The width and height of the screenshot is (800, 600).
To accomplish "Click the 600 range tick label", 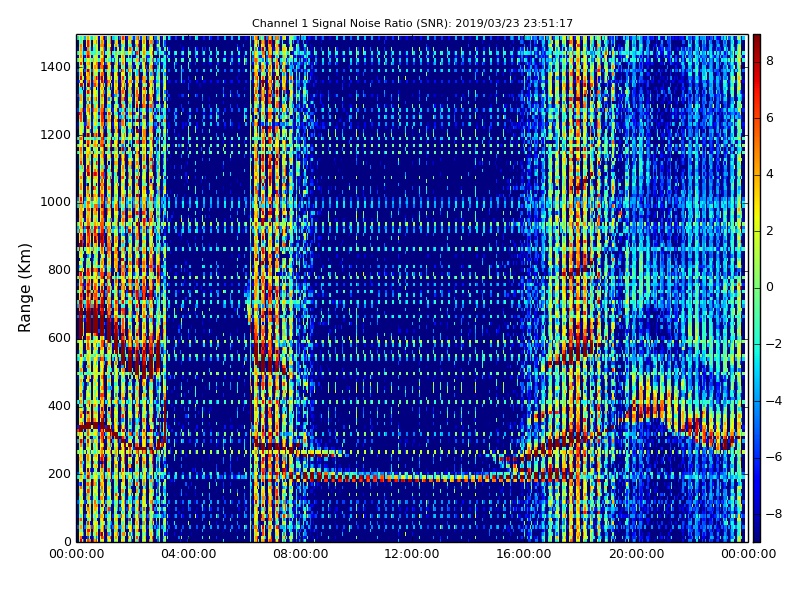I will [59, 338].
